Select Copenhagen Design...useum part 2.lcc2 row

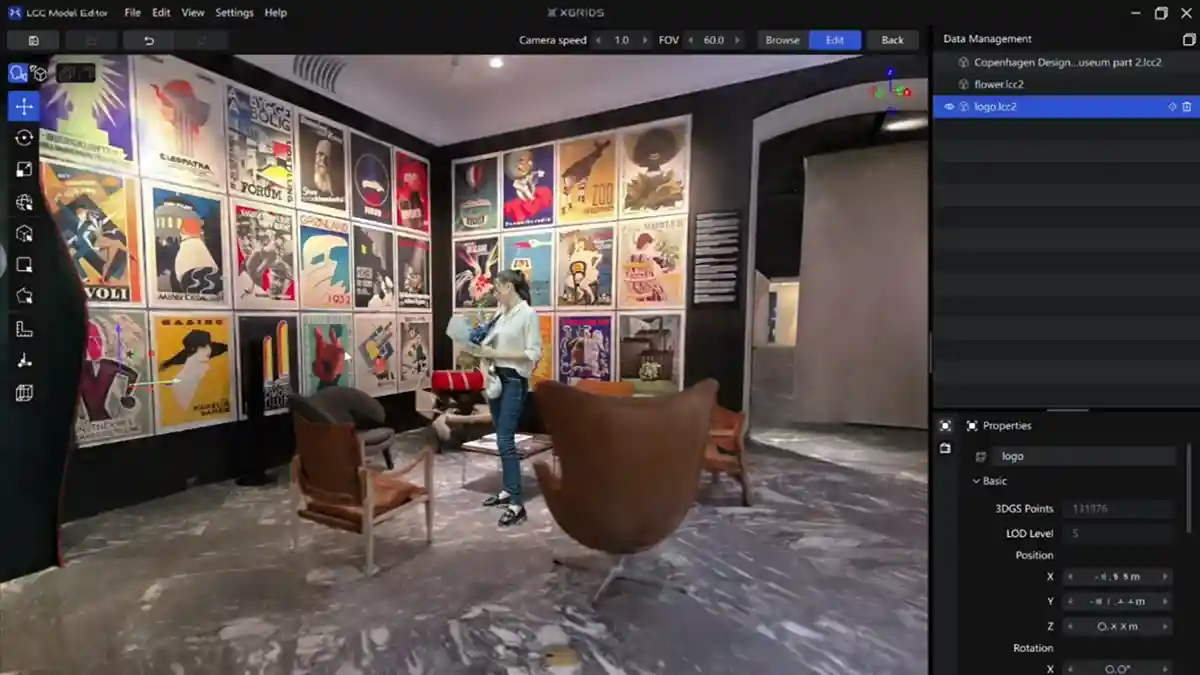tap(1065, 62)
